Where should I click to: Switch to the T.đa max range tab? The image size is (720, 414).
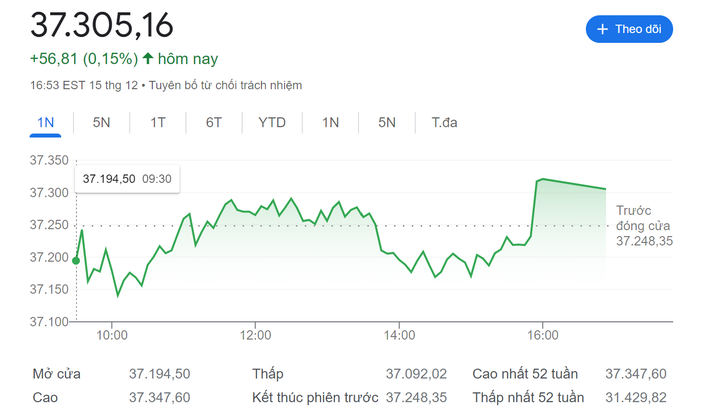(x=445, y=123)
